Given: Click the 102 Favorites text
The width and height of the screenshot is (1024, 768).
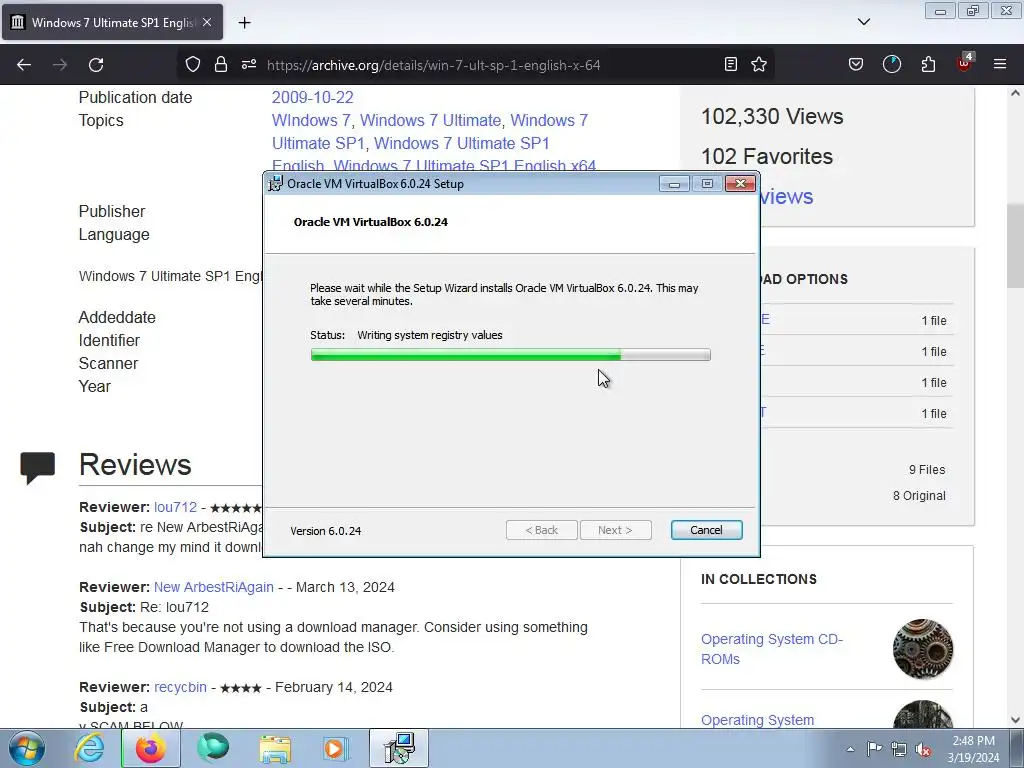Looking at the screenshot, I should 767,156.
